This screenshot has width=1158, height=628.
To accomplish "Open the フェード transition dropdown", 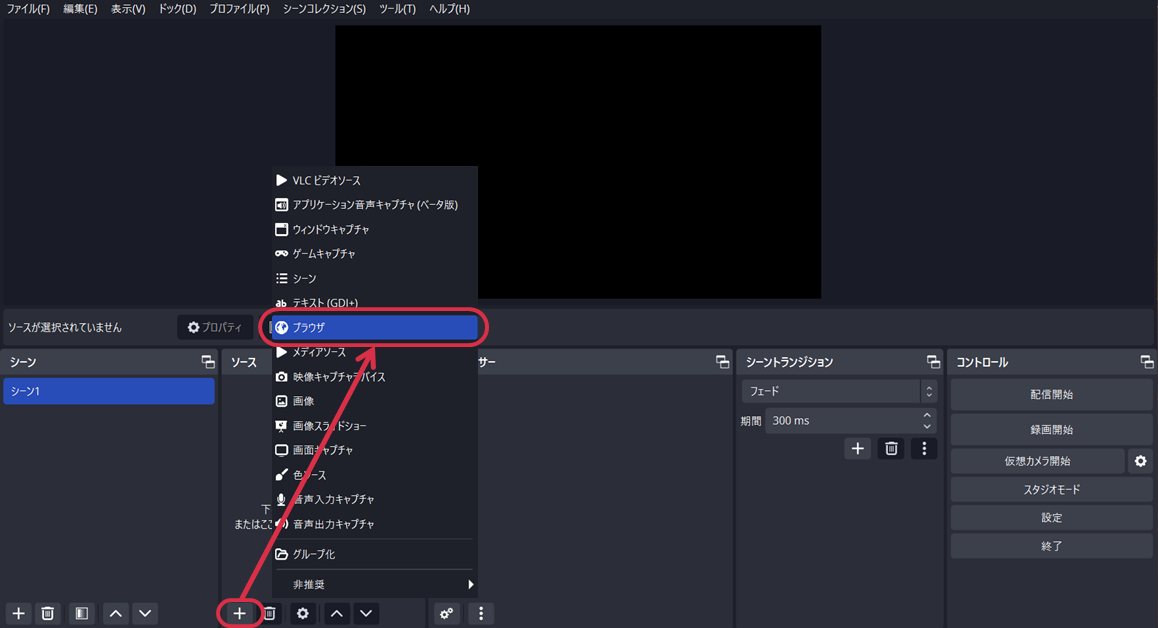I will pyautogui.click(x=838, y=391).
